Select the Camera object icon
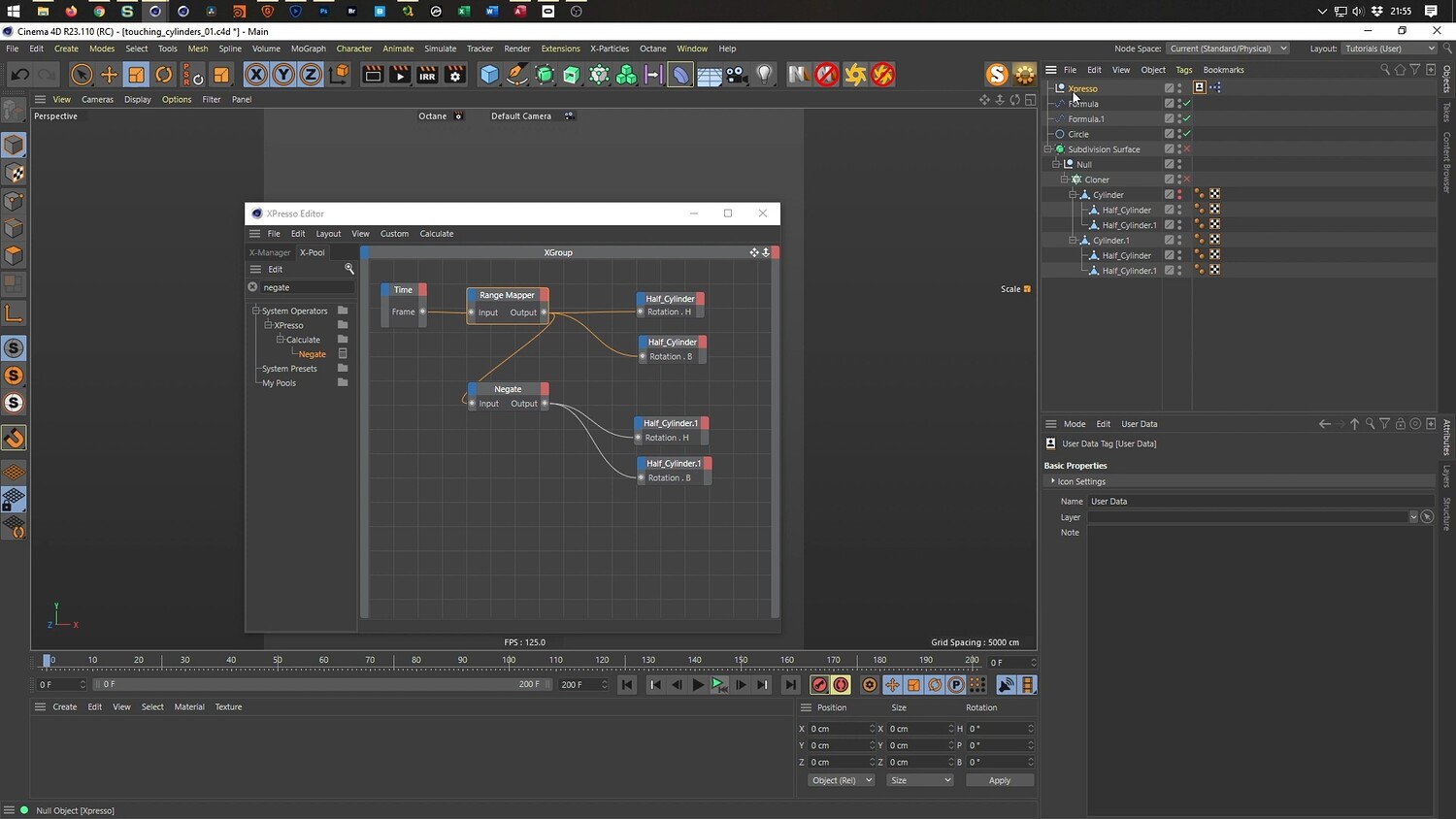 737,75
